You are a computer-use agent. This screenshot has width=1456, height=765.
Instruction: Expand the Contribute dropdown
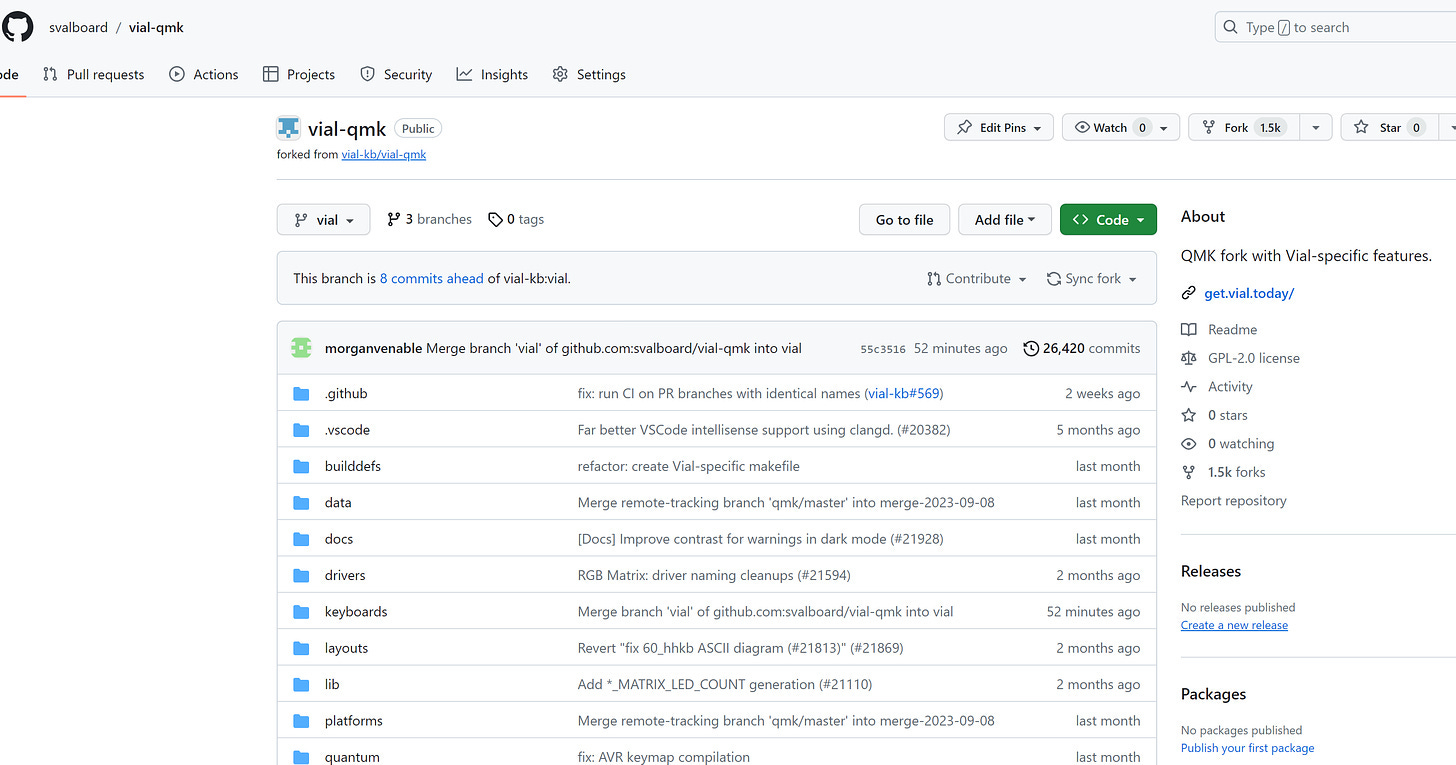click(977, 279)
